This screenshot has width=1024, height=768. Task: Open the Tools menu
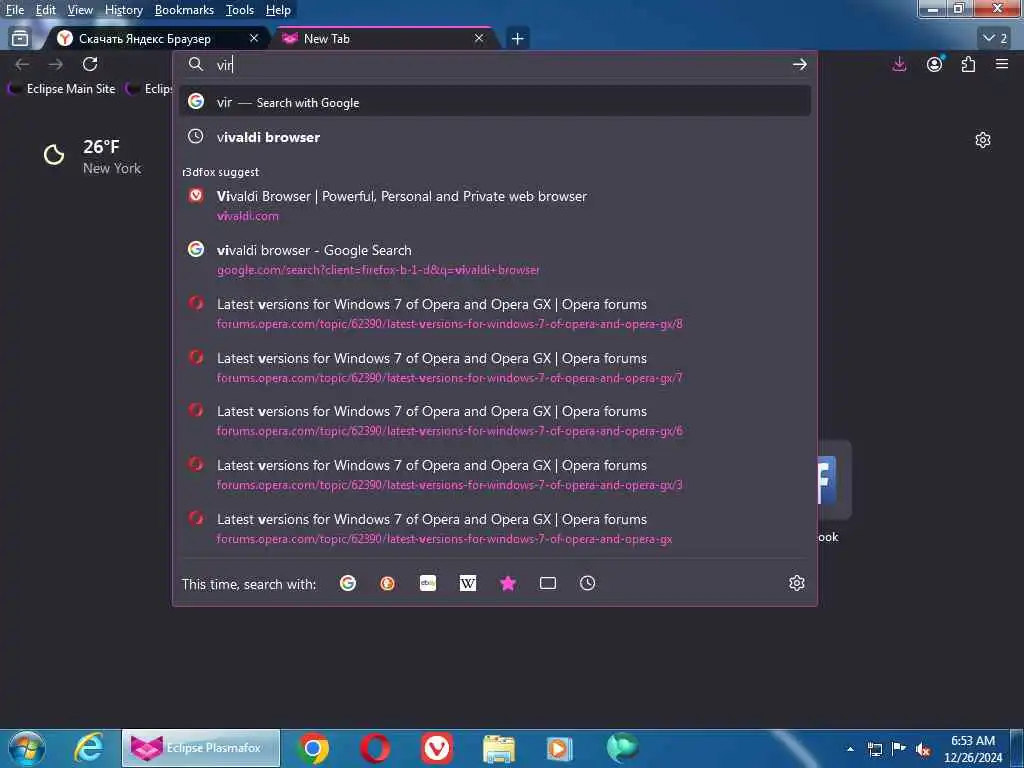coord(239,10)
